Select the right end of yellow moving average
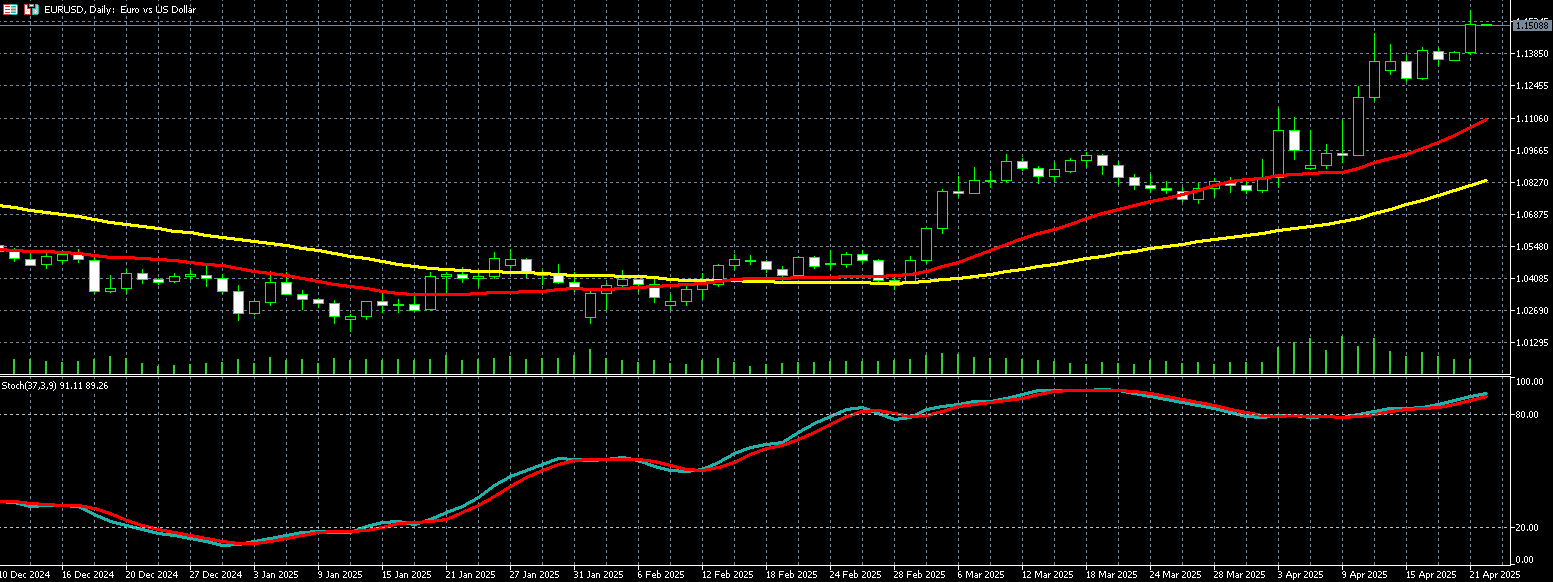The width and height of the screenshot is (1553, 582). [x=1486, y=181]
